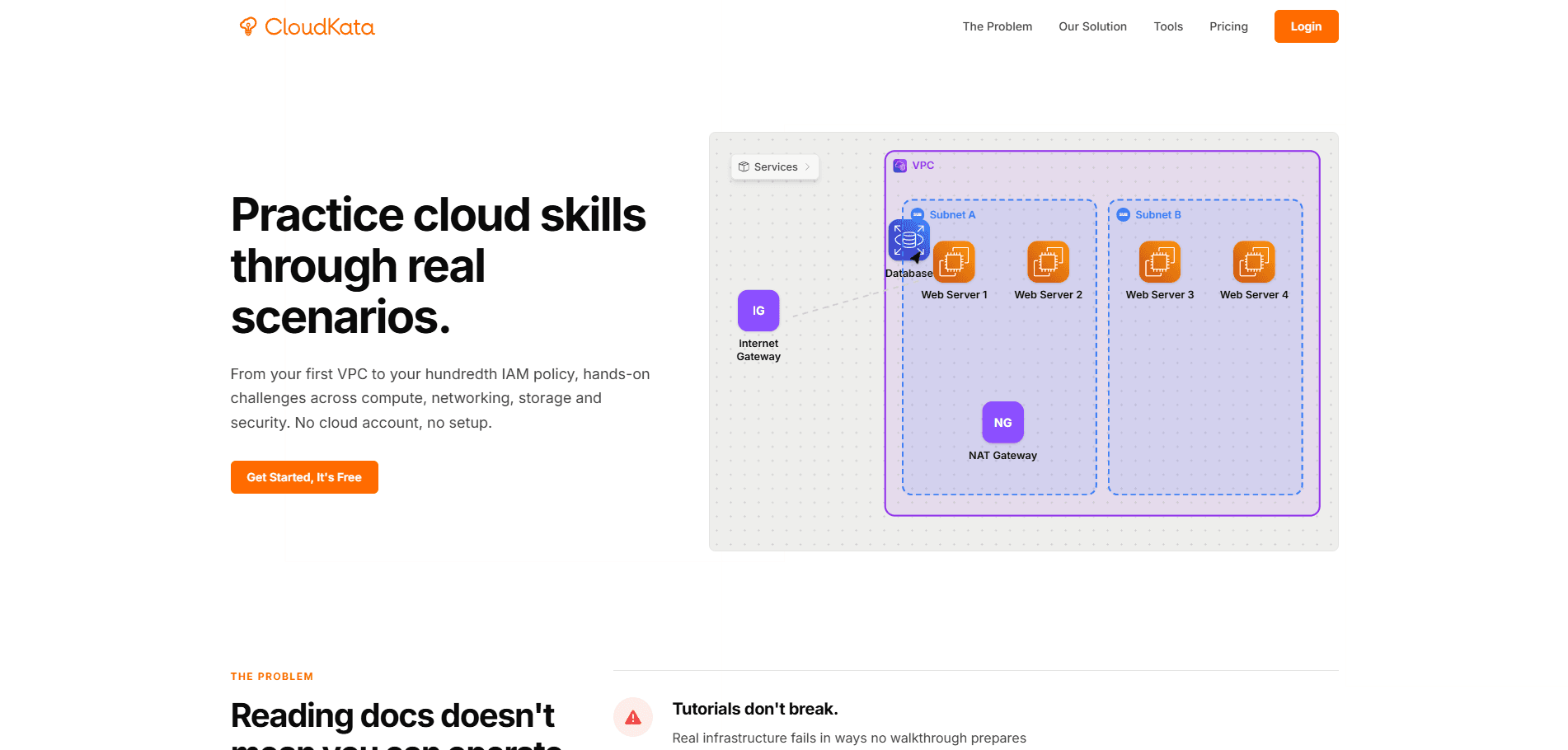The width and height of the screenshot is (1568, 750).
Task: Click the Web Server 1 label
Action: (954, 294)
